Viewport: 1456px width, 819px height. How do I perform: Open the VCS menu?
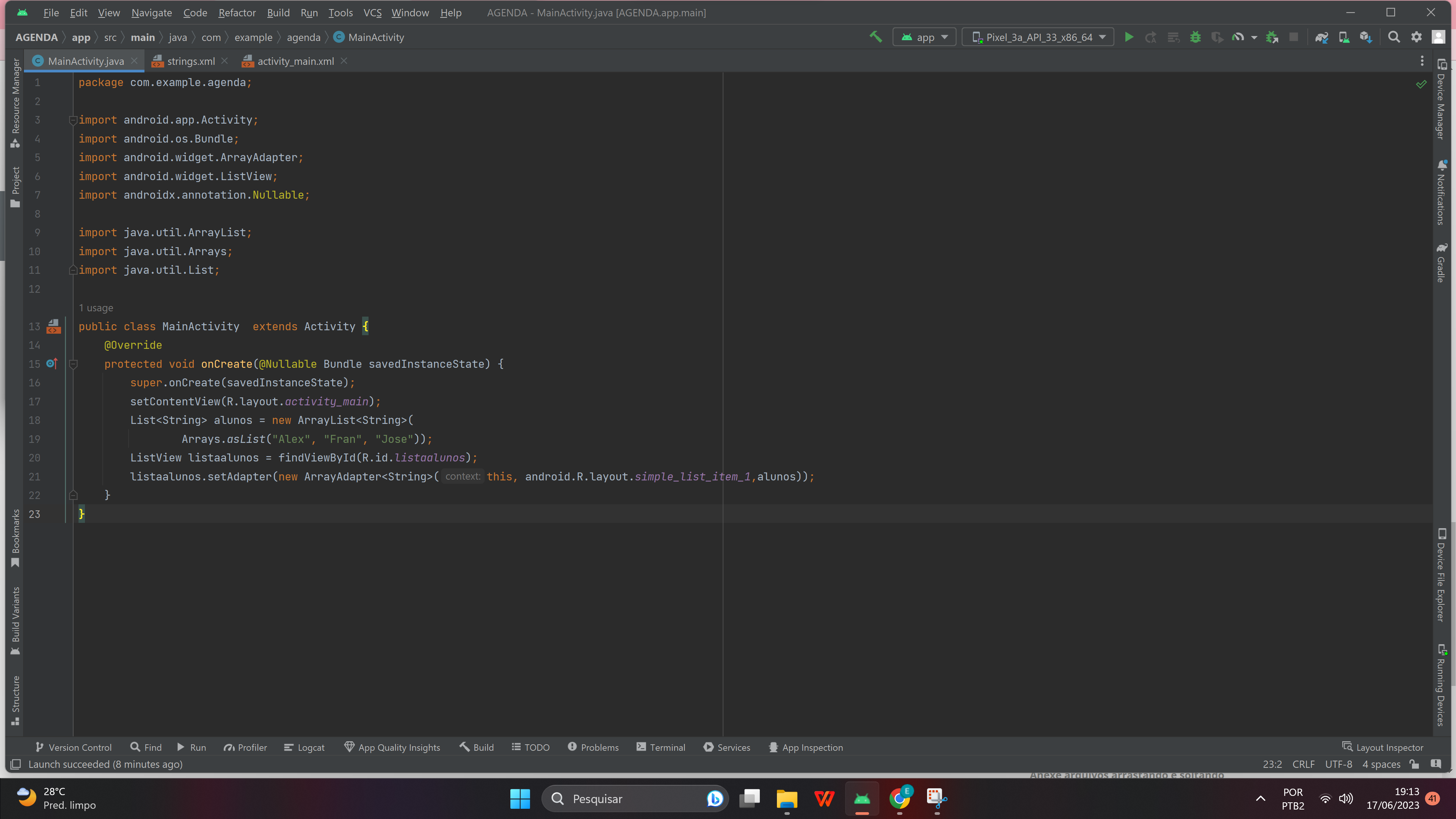[372, 13]
